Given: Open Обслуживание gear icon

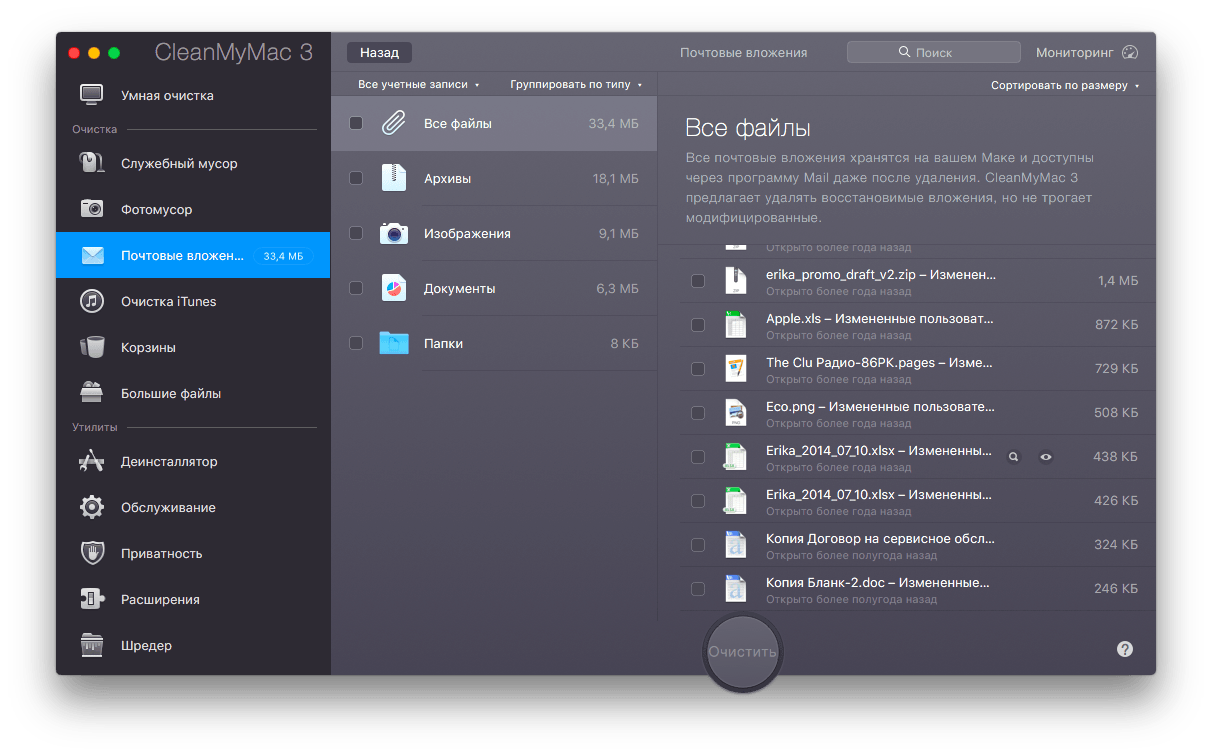Looking at the screenshot, I should [x=92, y=507].
